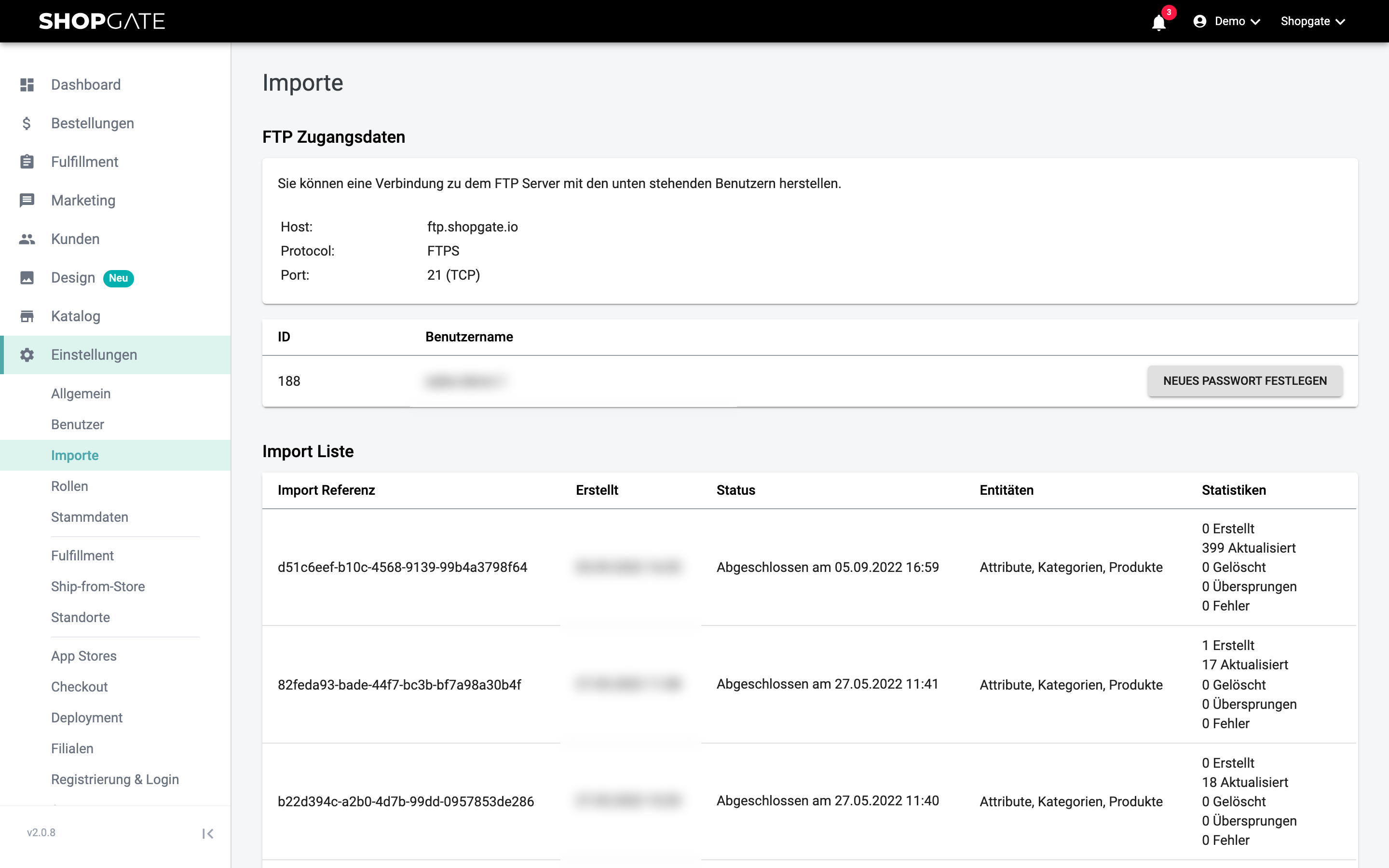Open the Demo user dropdown

click(x=1227, y=21)
